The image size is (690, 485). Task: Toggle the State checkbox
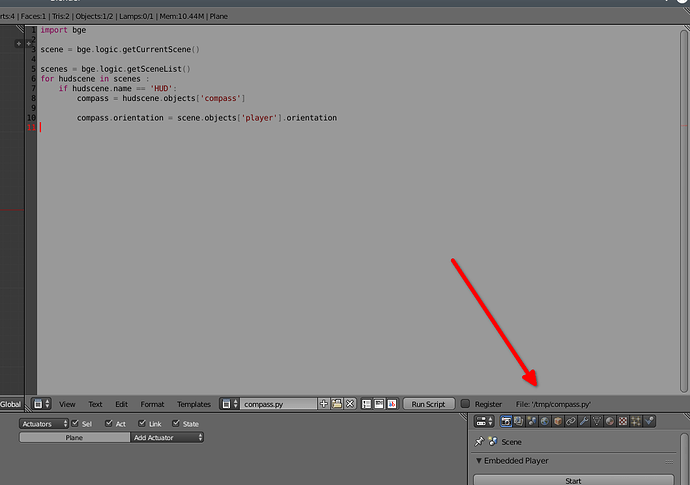point(176,423)
